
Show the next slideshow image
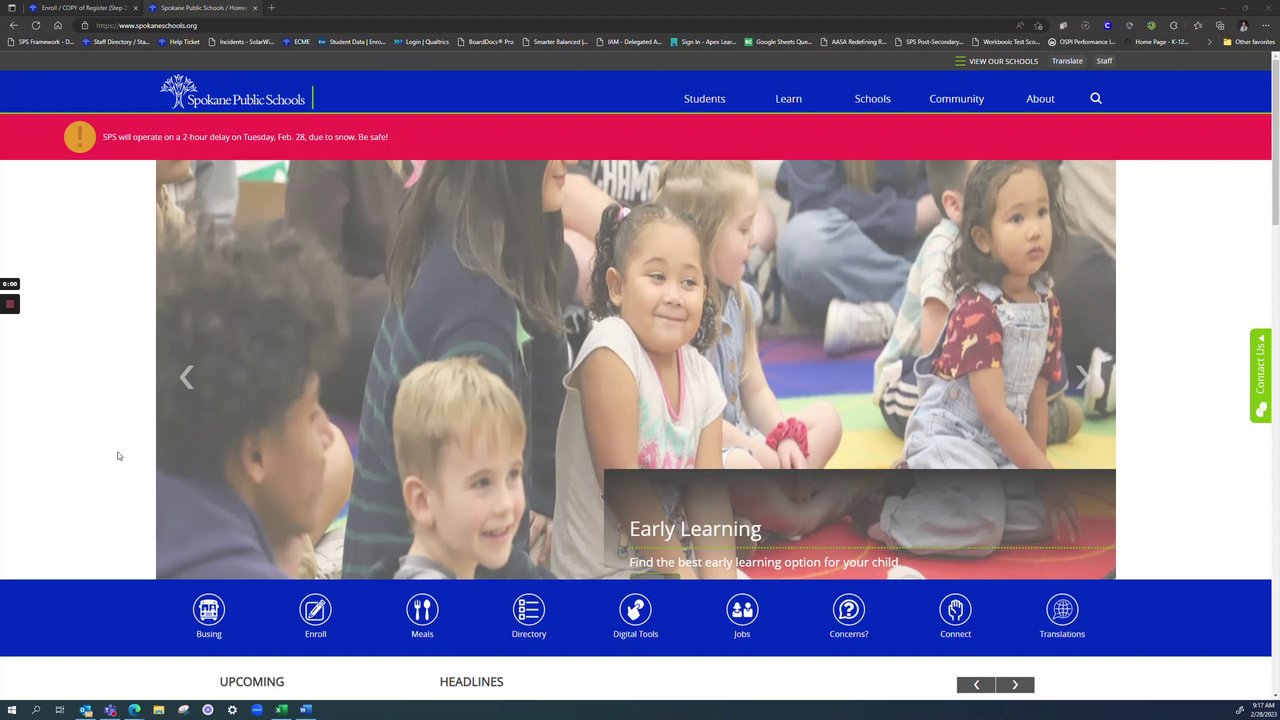(1083, 377)
